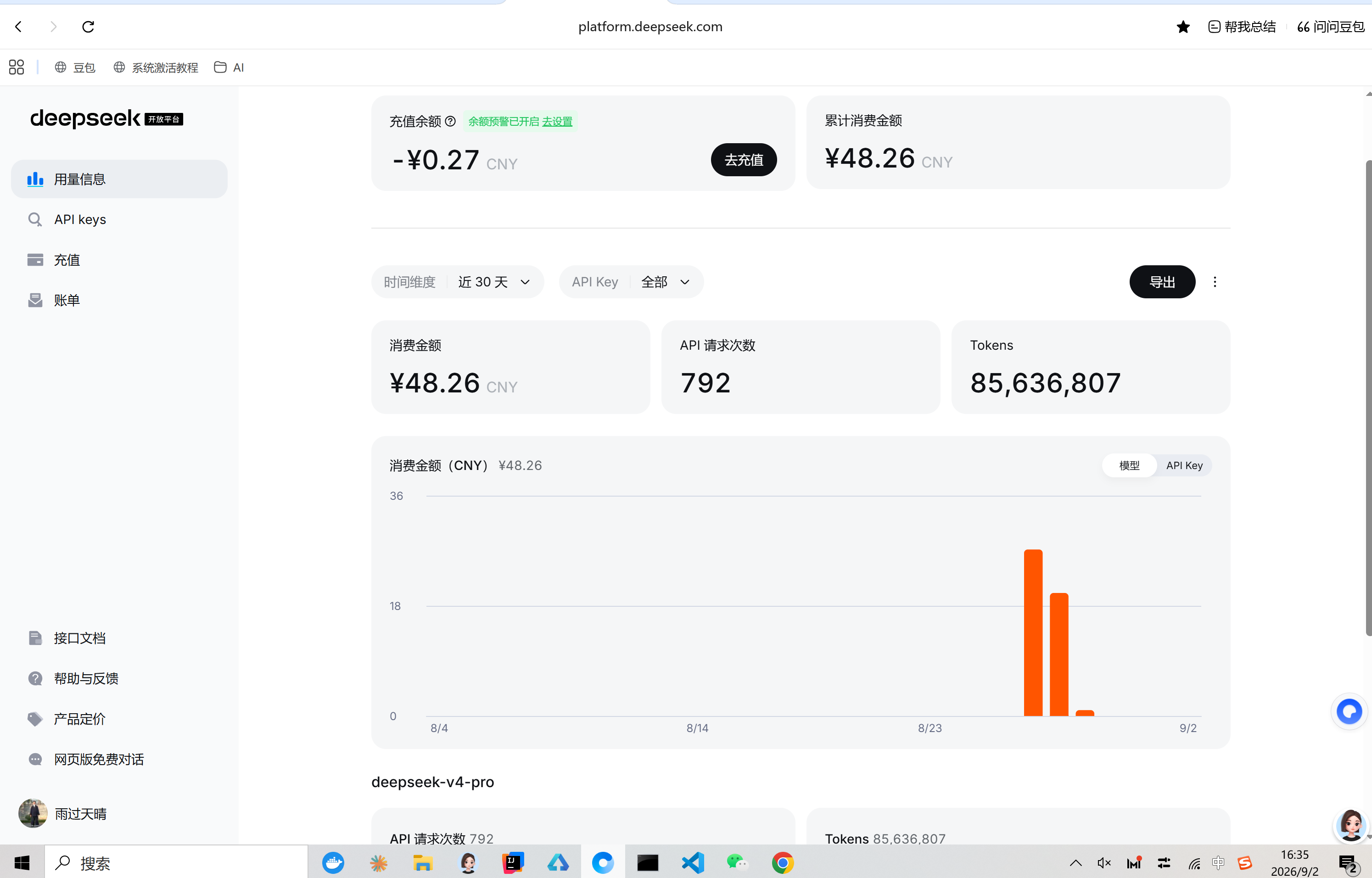Image resolution: width=1372 pixels, height=878 pixels.
Task: Switch the chart view to 模型
Action: pyautogui.click(x=1129, y=465)
